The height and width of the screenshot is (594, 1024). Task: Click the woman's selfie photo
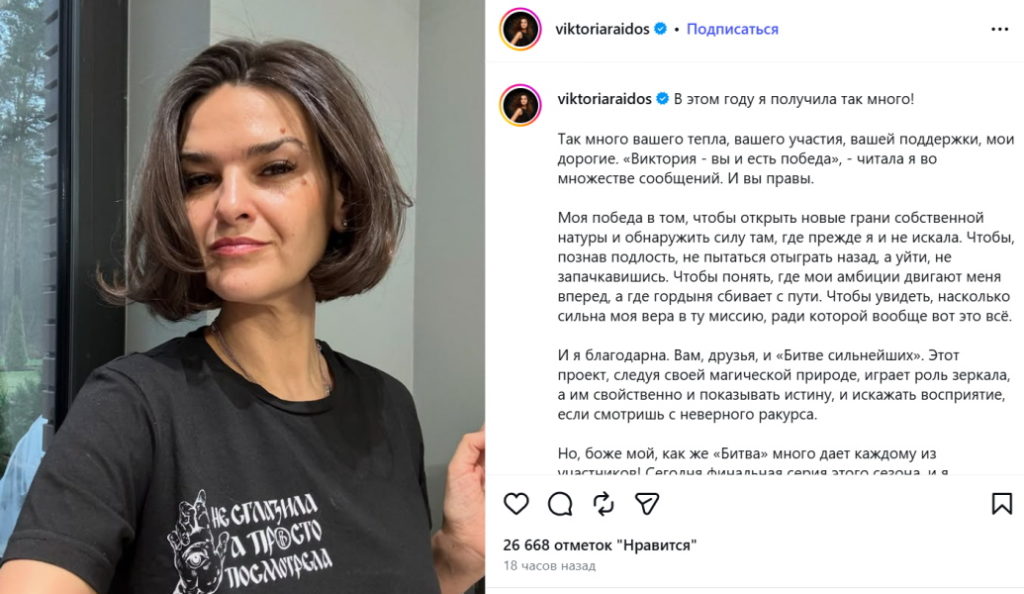(242, 297)
